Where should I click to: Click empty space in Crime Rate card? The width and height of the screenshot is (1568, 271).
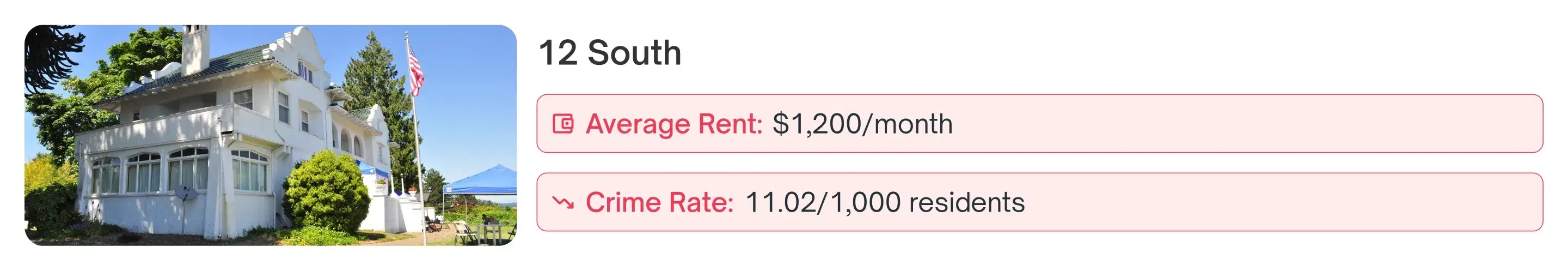[x=1278, y=202]
